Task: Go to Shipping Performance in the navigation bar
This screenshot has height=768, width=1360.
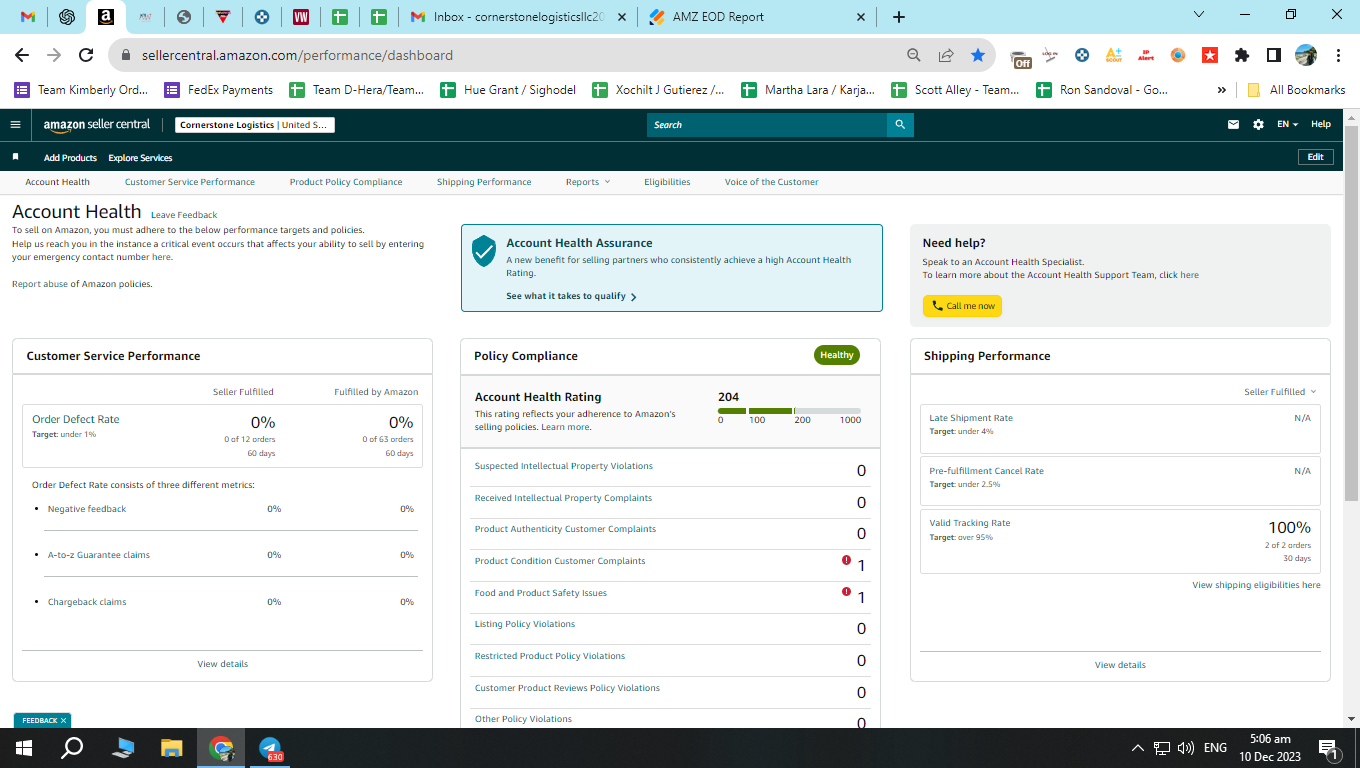Action: click(484, 182)
